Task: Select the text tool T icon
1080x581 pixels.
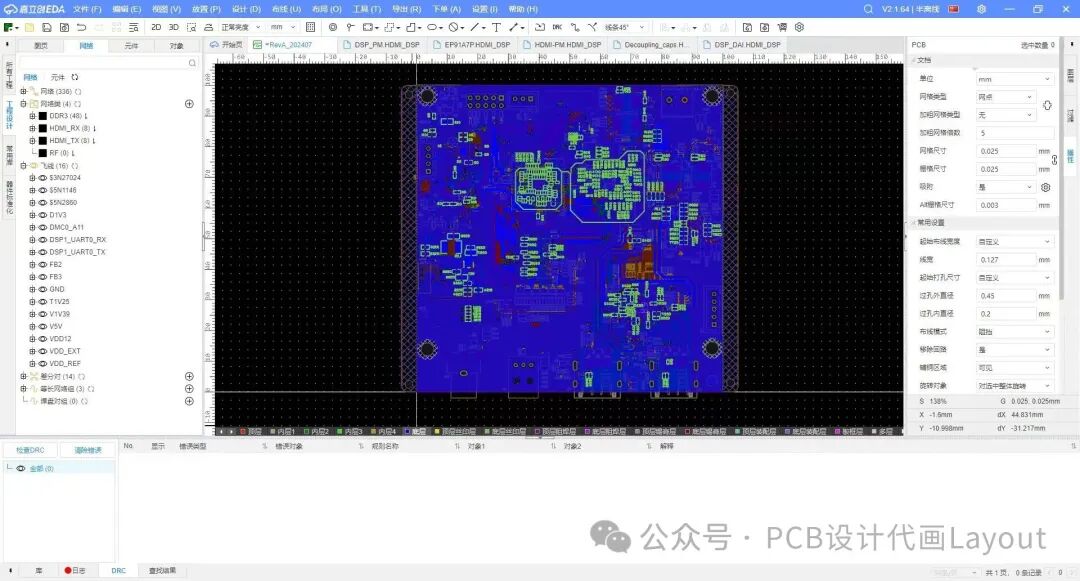Action: (x=496, y=28)
